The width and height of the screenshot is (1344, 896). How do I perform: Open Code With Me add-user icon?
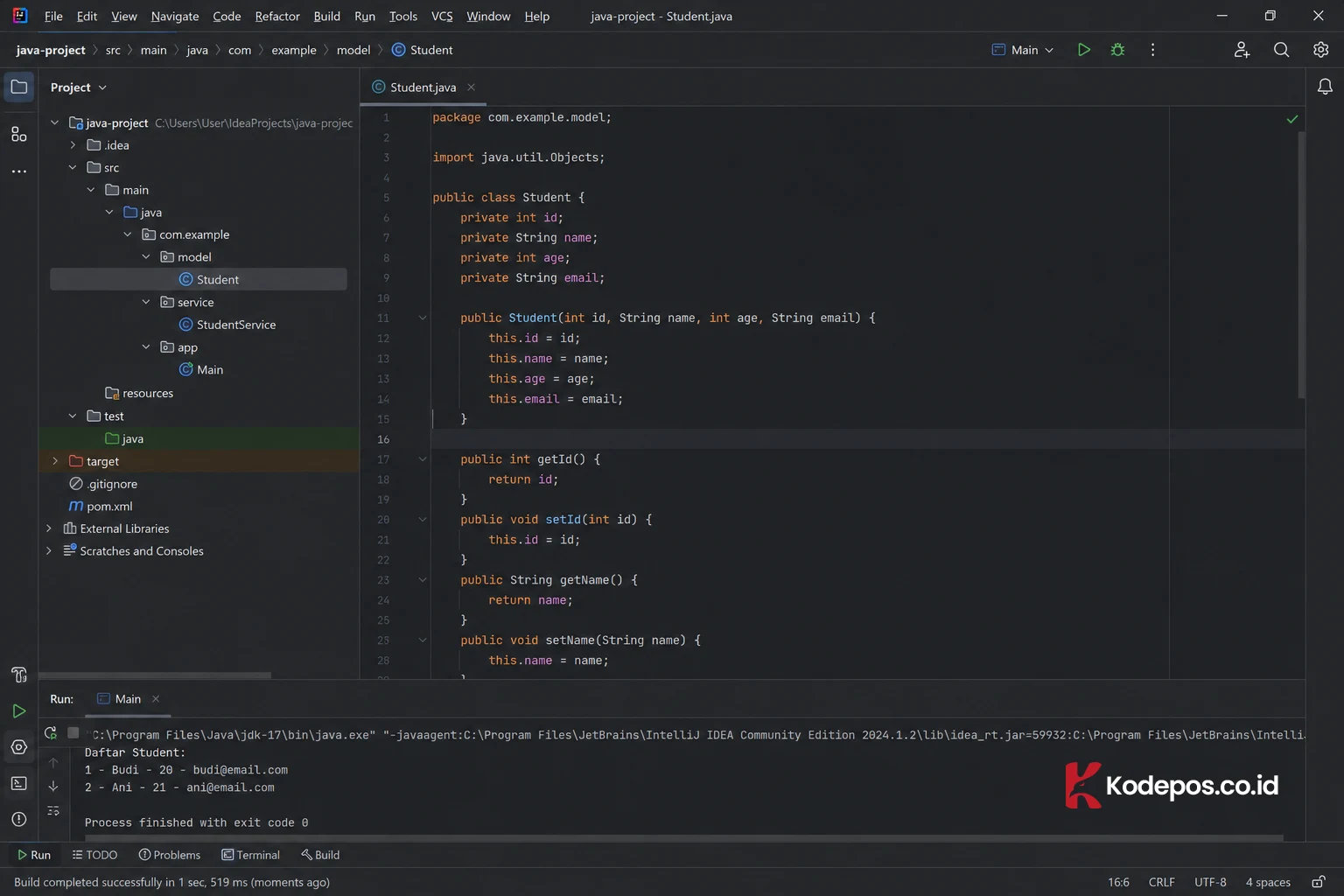pyautogui.click(x=1242, y=50)
